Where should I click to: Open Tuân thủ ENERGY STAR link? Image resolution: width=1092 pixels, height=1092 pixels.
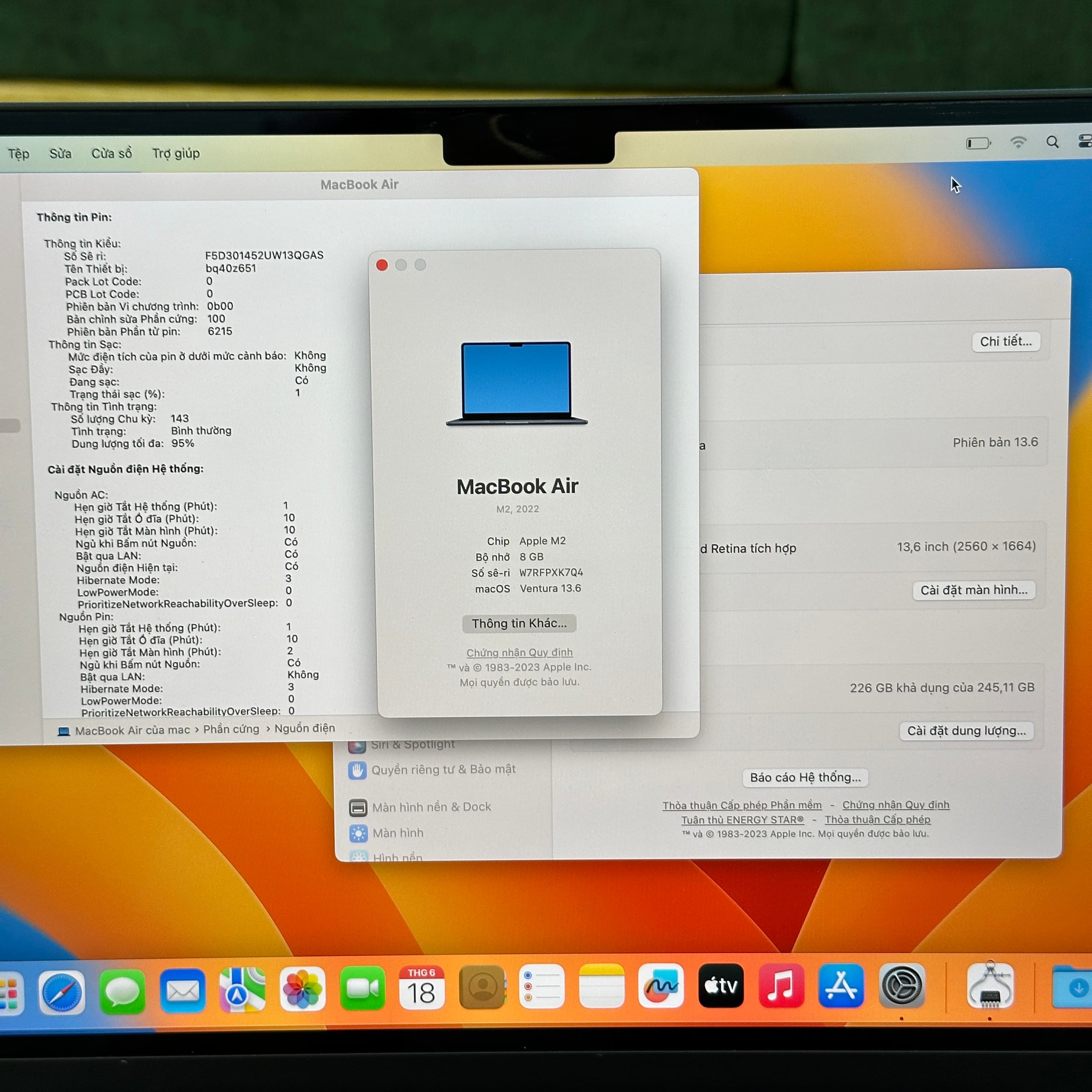pyautogui.click(x=742, y=820)
